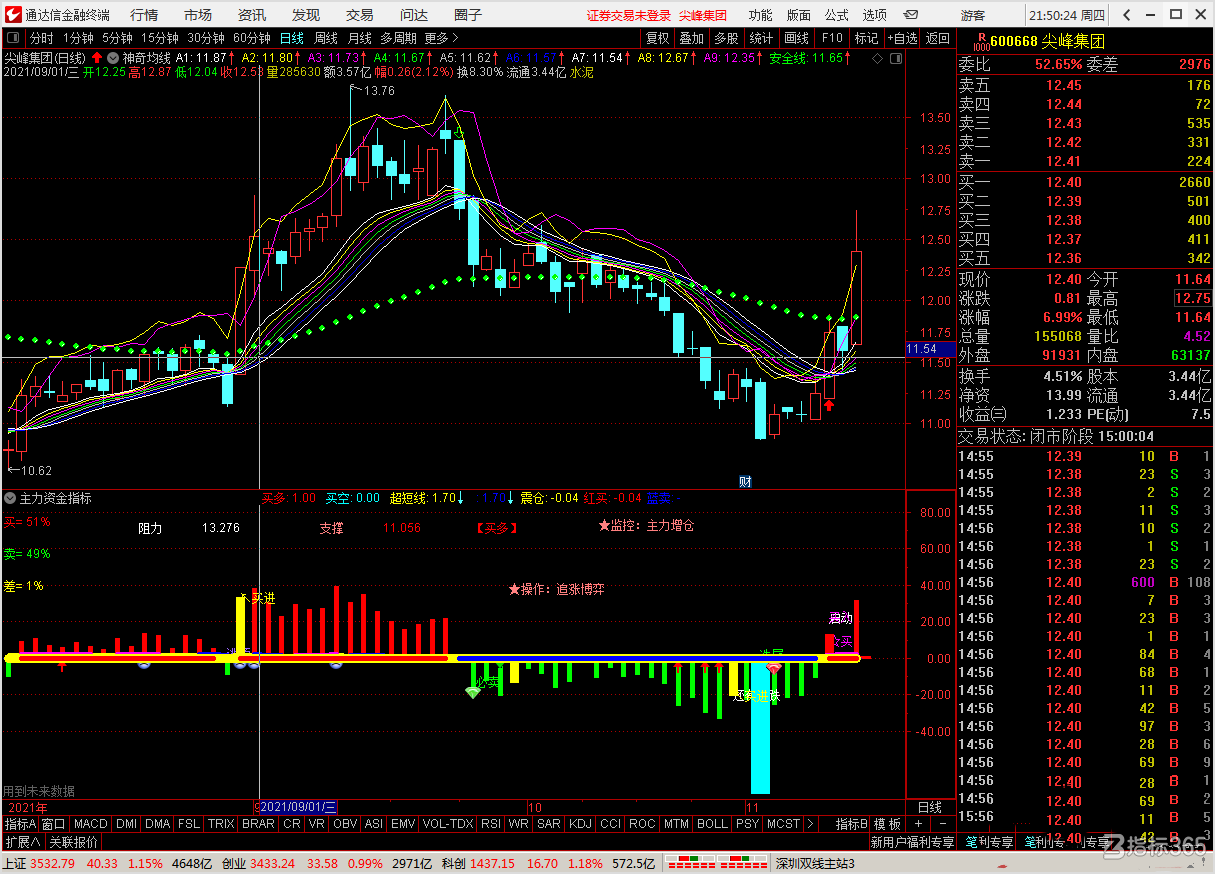The image size is (1215, 874).
Task: Click the 关联报价 tab
Action: [x=75, y=842]
